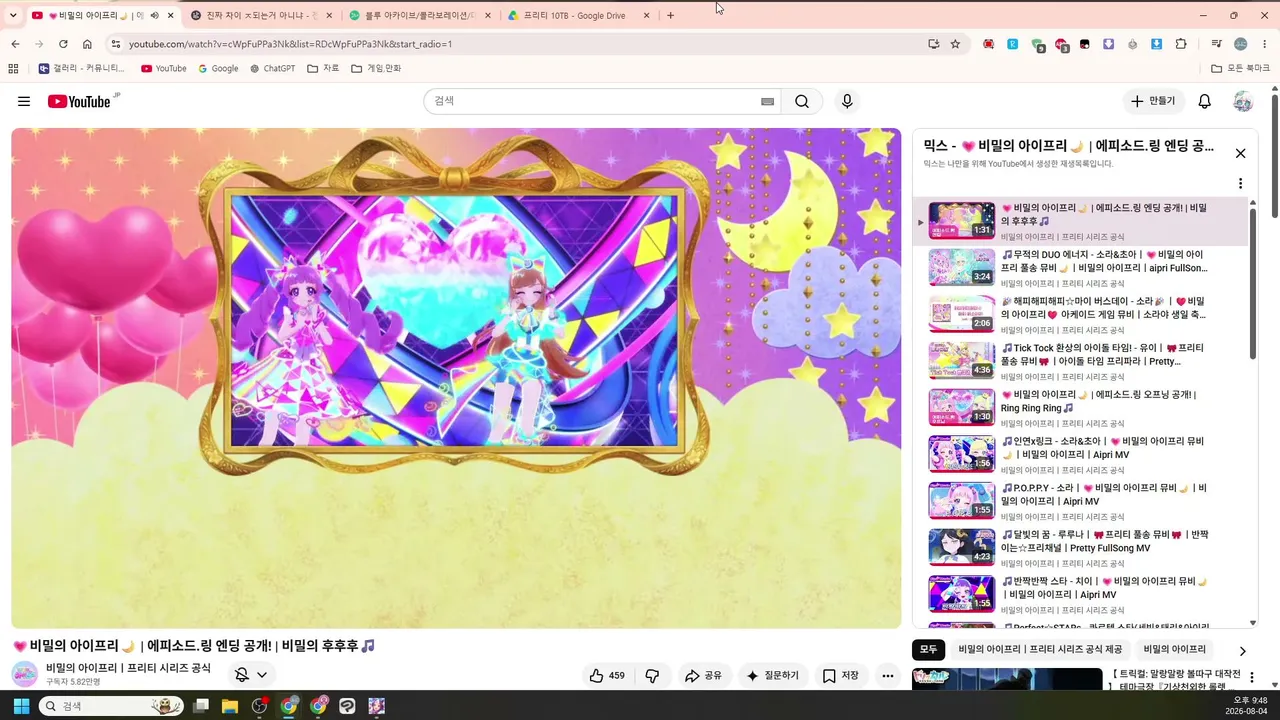Click the playlist panel scrollbar
The width and height of the screenshot is (1280, 720).
click(x=1252, y=282)
